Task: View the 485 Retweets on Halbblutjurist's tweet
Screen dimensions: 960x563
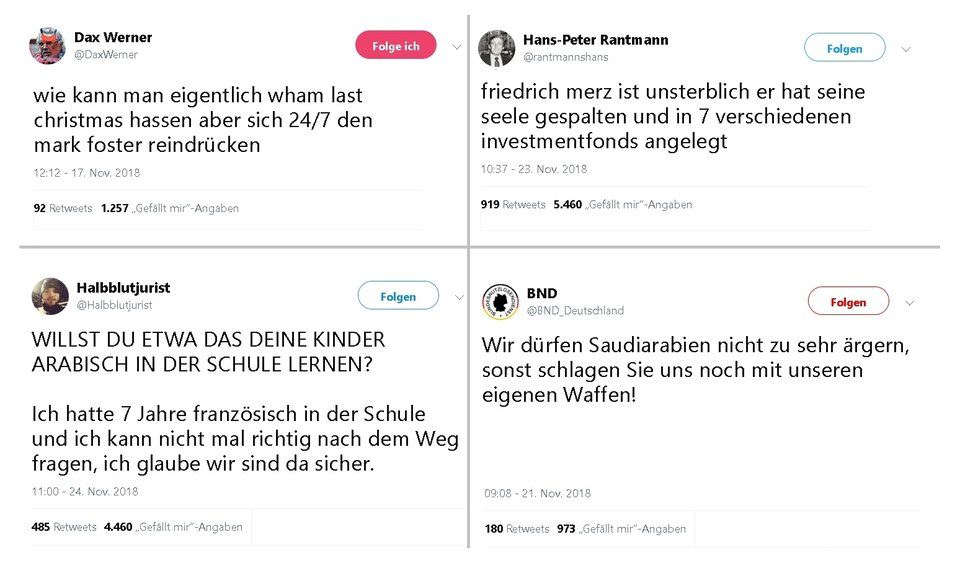Action: click(64, 527)
